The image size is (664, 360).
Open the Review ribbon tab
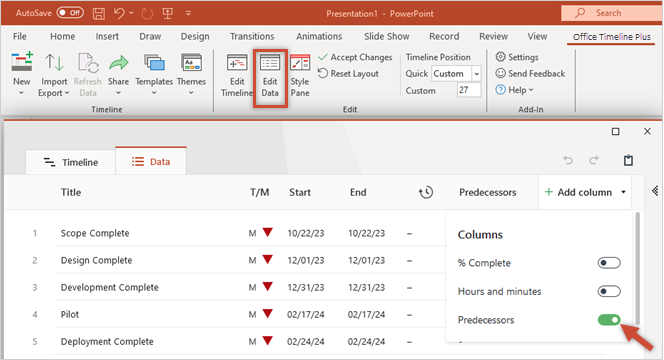pyautogui.click(x=493, y=36)
